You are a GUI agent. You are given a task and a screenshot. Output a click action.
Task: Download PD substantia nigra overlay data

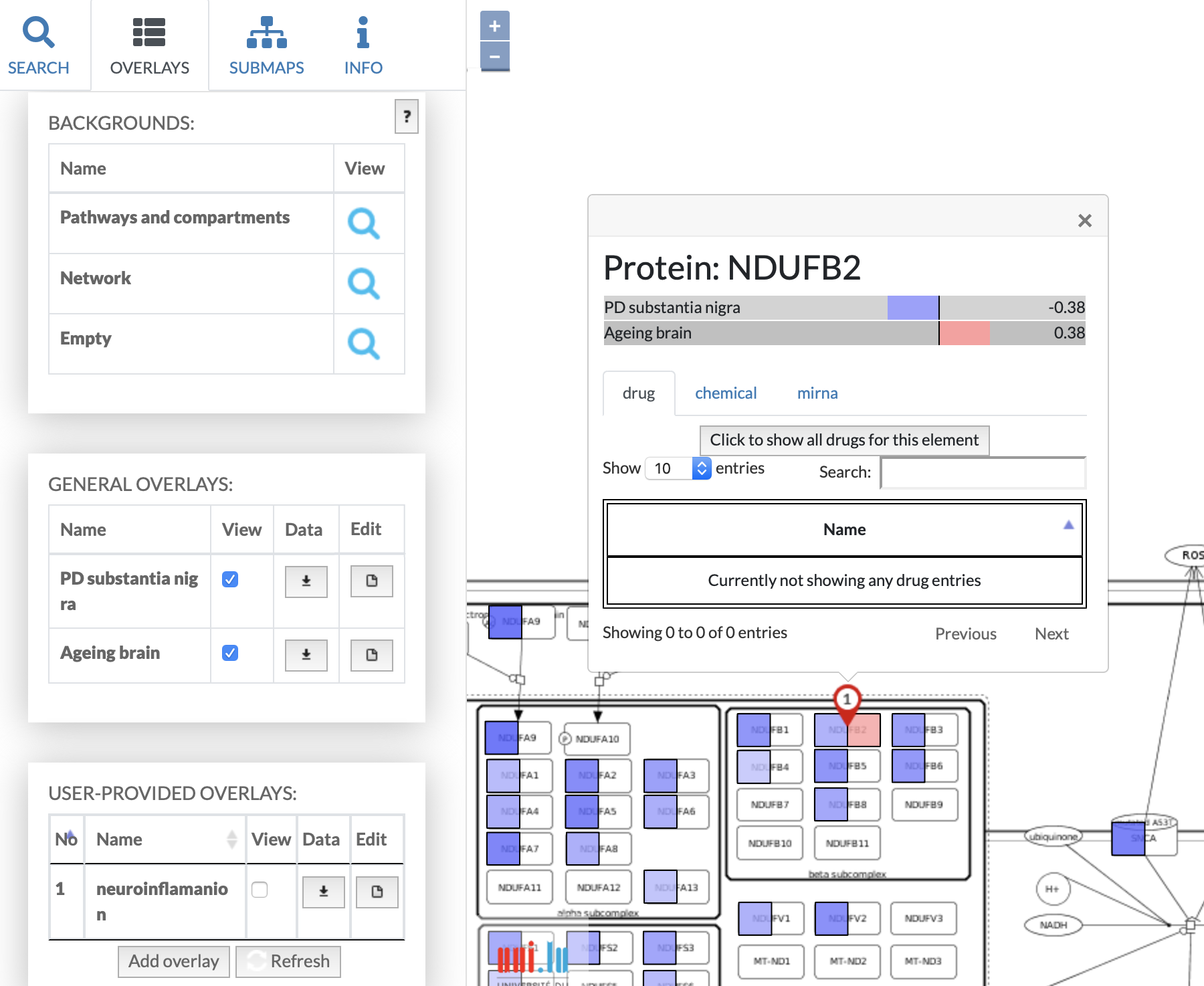click(x=306, y=581)
